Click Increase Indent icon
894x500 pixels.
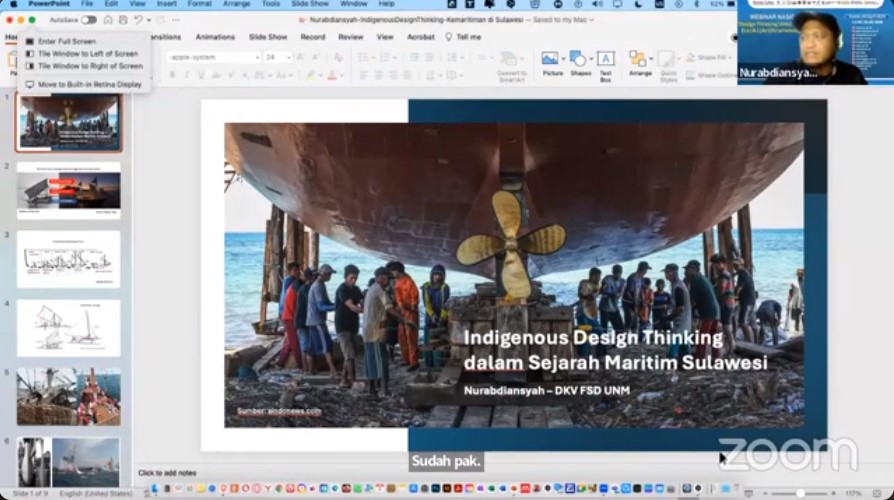coord(429,57)
